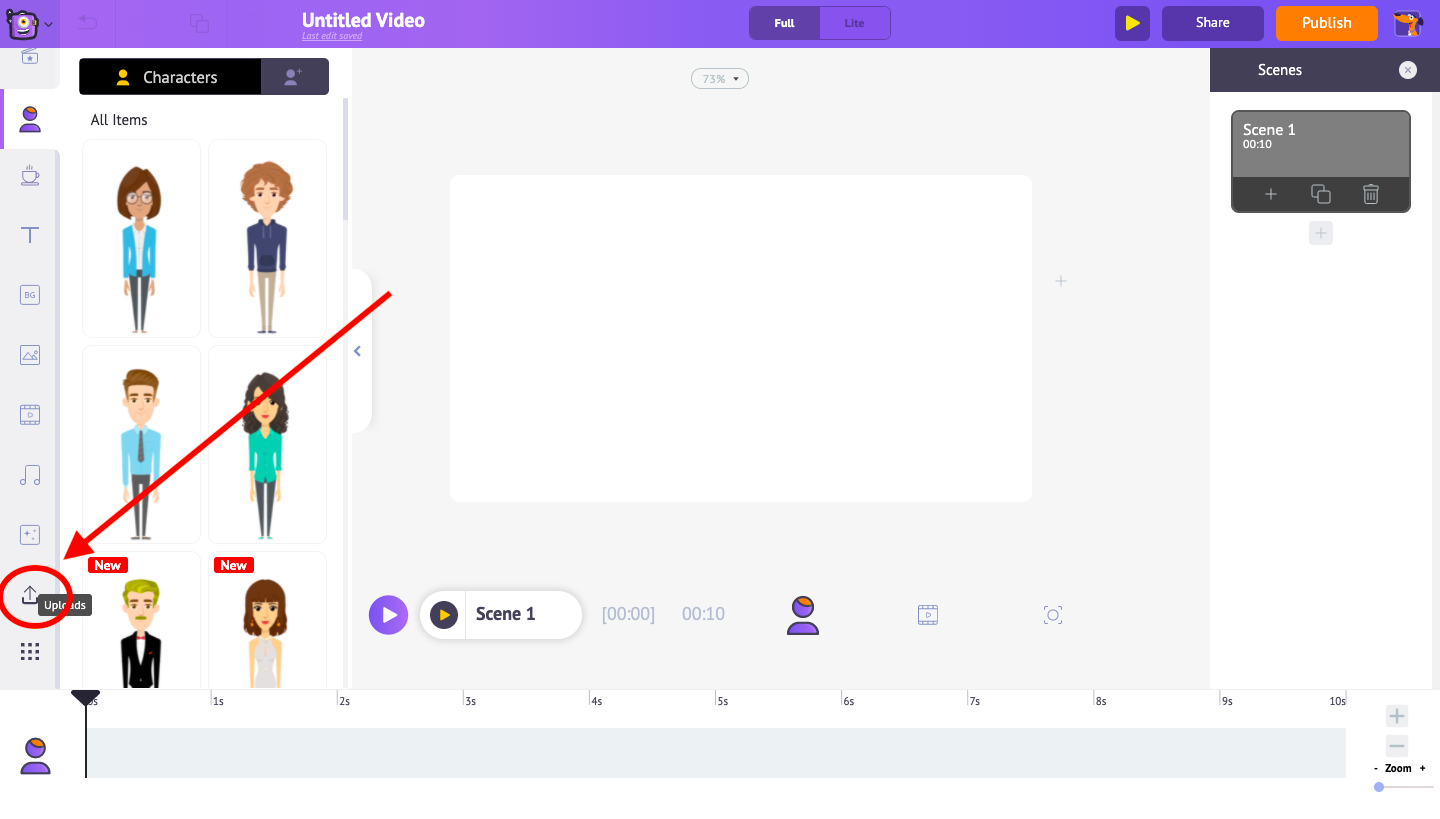
Task: Open the more apps grid icon
Action: click(30, 652)
